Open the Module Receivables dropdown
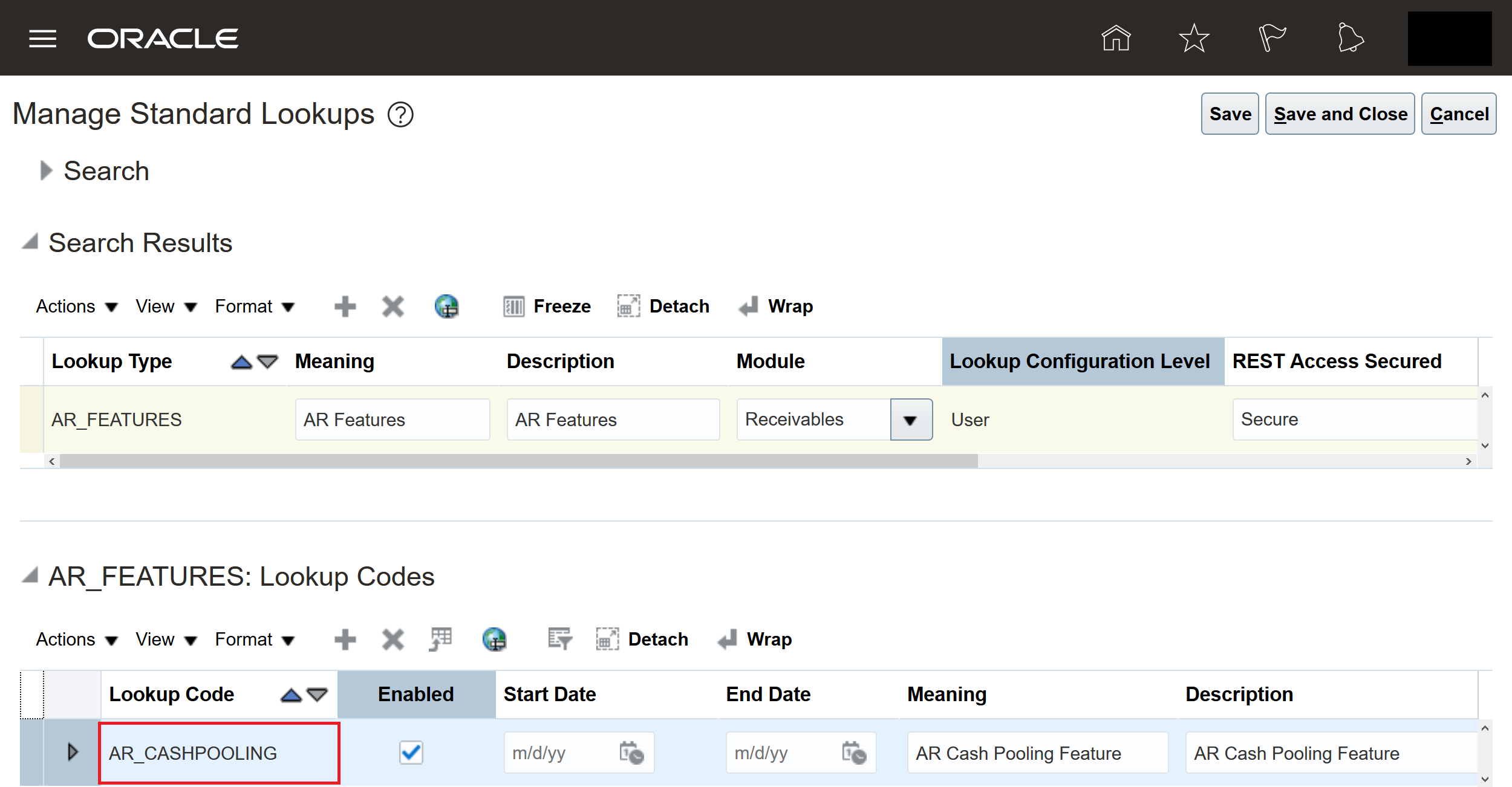The image size is (1512, 787). [x=911, y=420]
